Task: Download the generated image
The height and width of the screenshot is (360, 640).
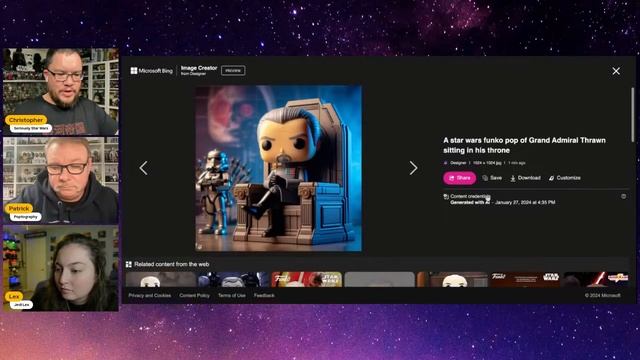Action: 525,178
